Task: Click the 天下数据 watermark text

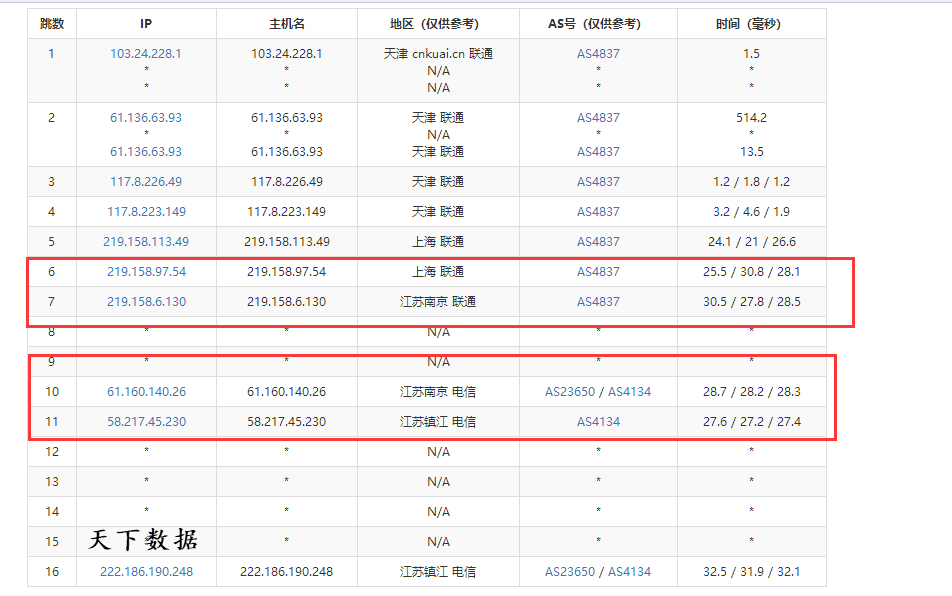Action: [x=144, y=541]
